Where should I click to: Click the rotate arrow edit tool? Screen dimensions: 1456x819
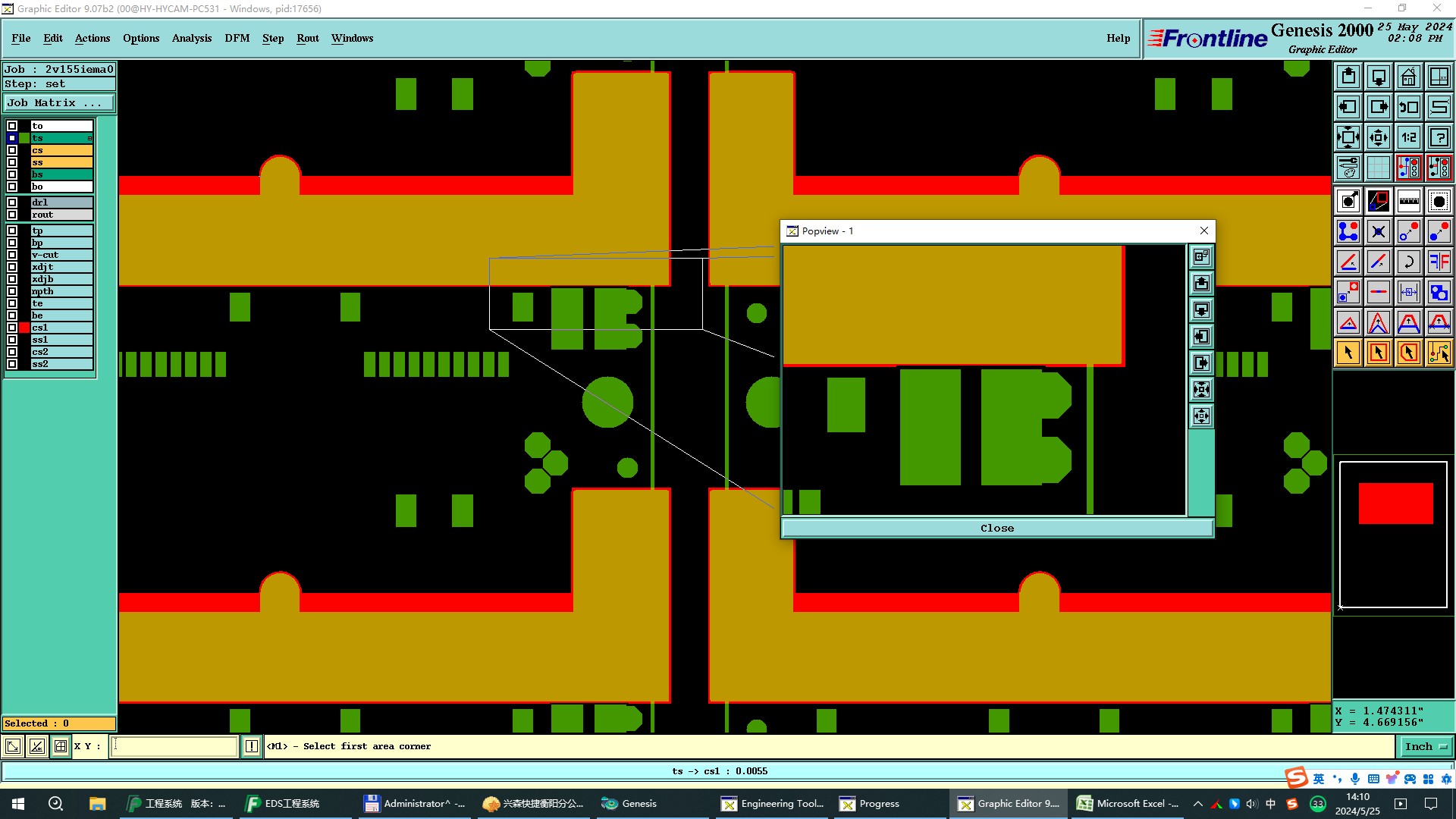pyautogui.click(x=1408, y=262)
